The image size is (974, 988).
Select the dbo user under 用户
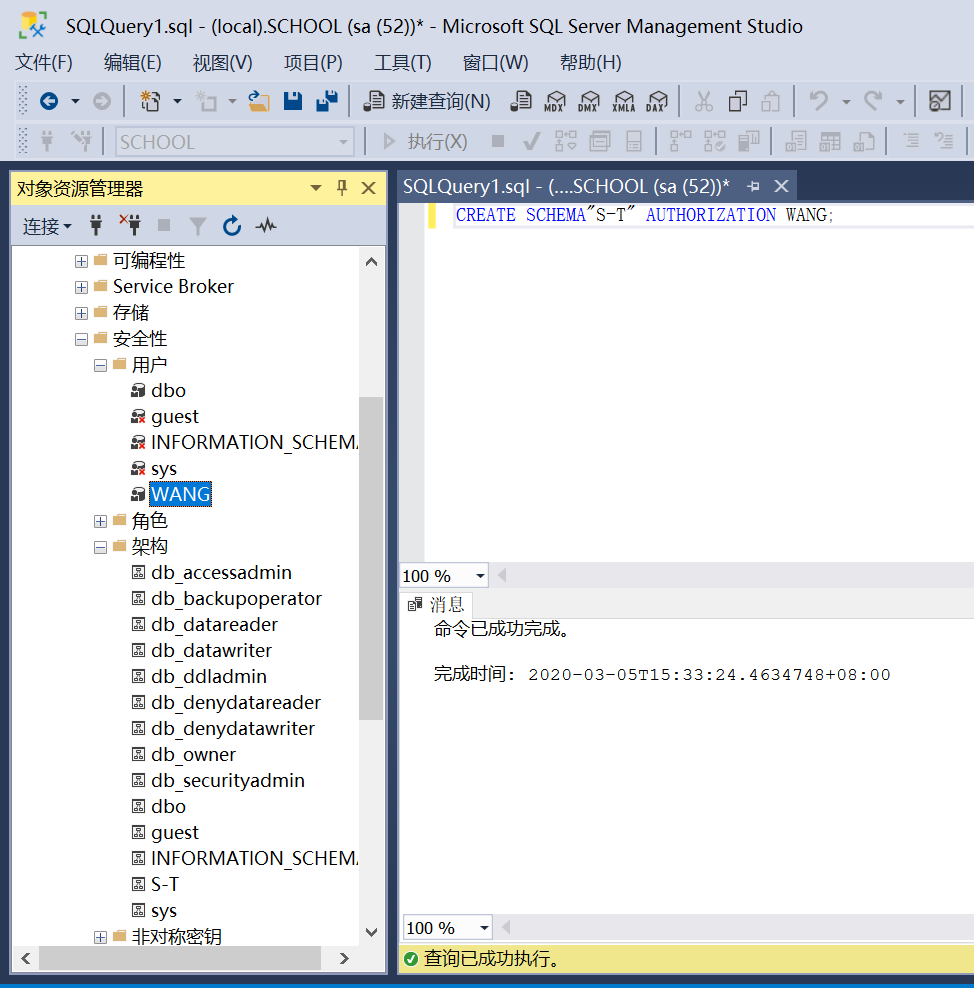tap(168, 391)
